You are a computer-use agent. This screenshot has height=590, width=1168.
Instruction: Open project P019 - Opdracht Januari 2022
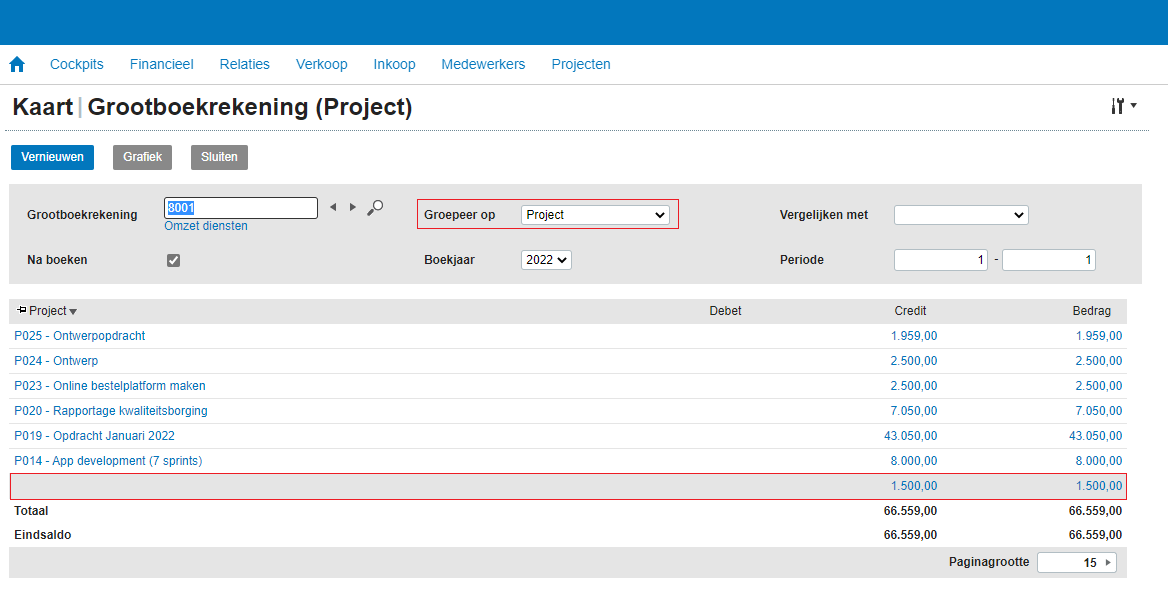[x=94, y=436]
